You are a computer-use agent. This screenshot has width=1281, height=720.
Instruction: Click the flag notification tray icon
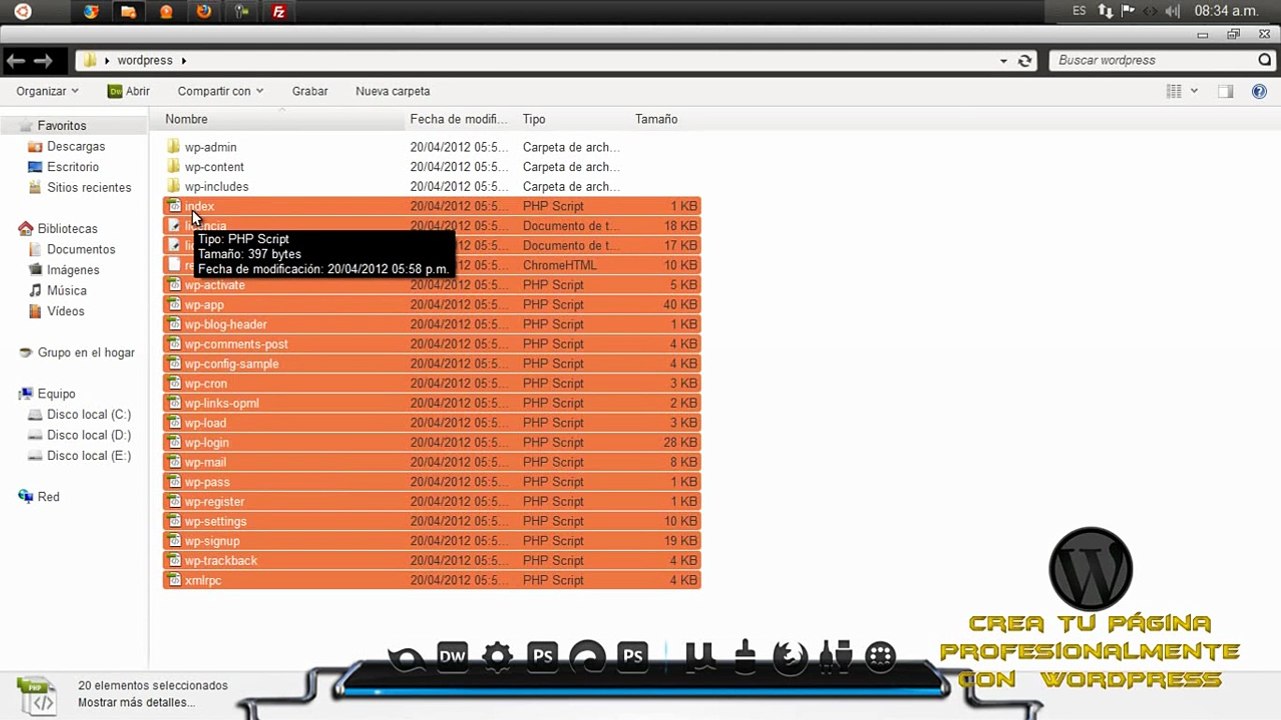coord(1128,11)
